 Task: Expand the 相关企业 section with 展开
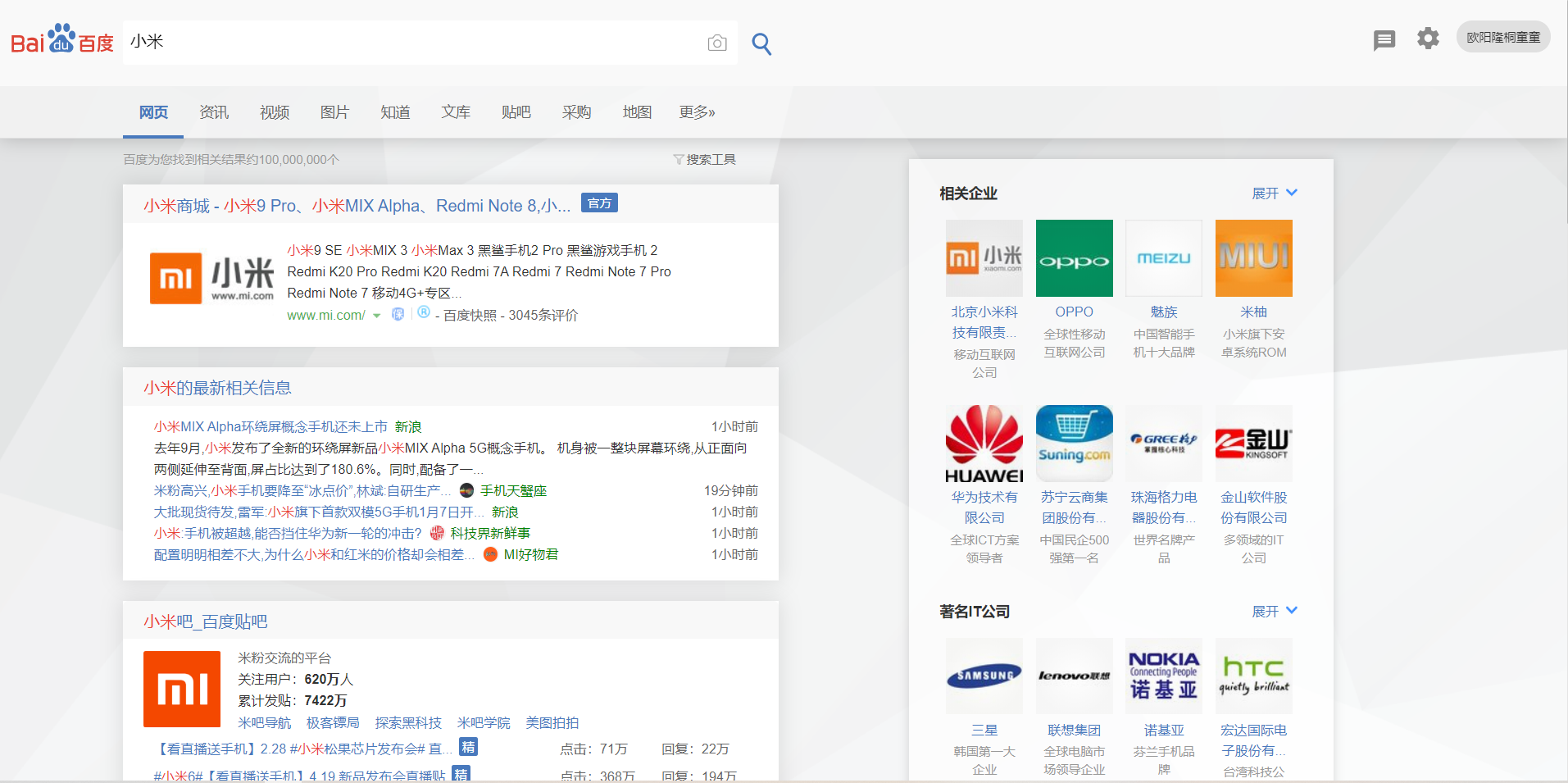(x=1275, y=193)
